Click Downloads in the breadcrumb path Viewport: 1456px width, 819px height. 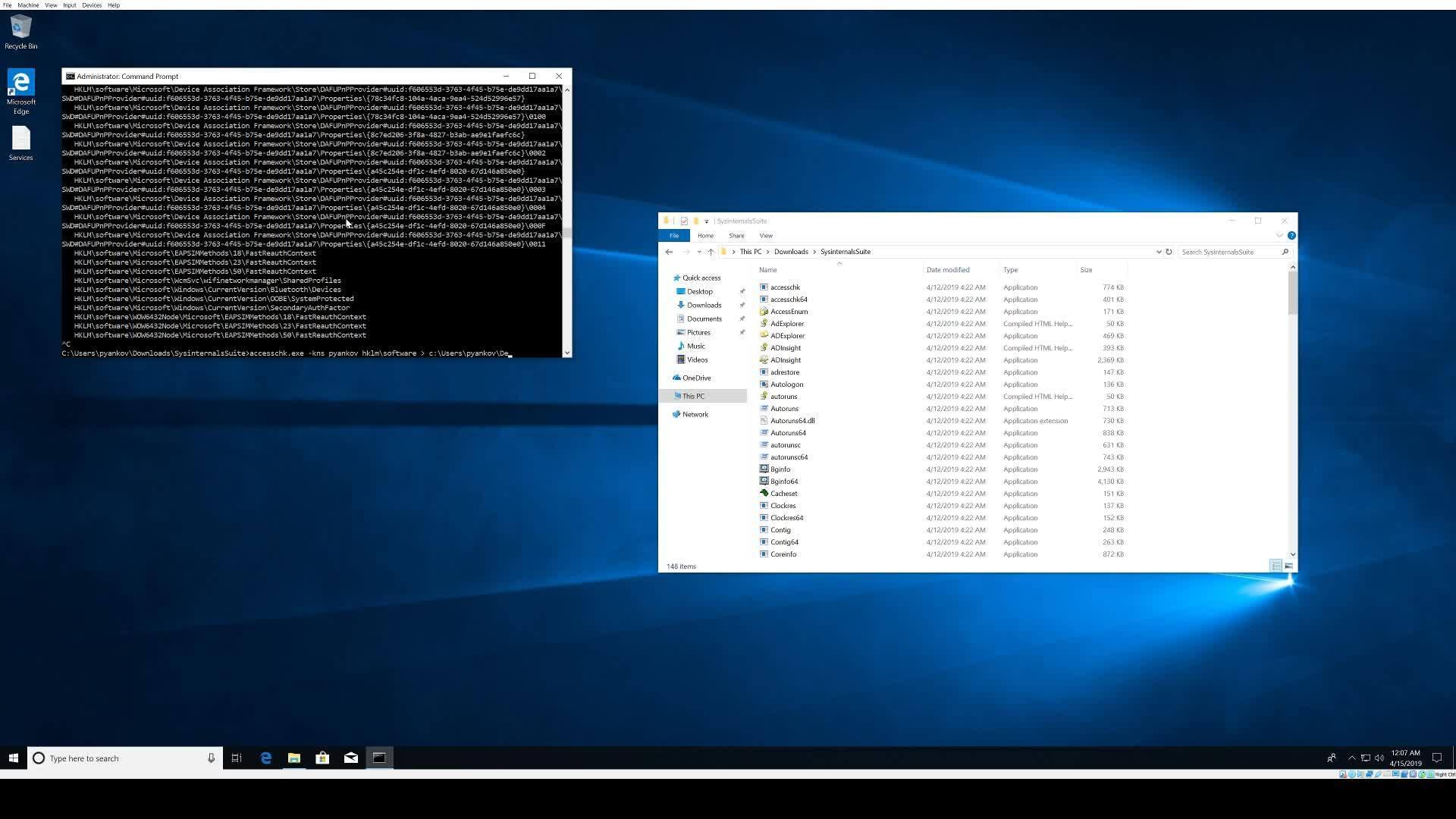tap(790, 252)
